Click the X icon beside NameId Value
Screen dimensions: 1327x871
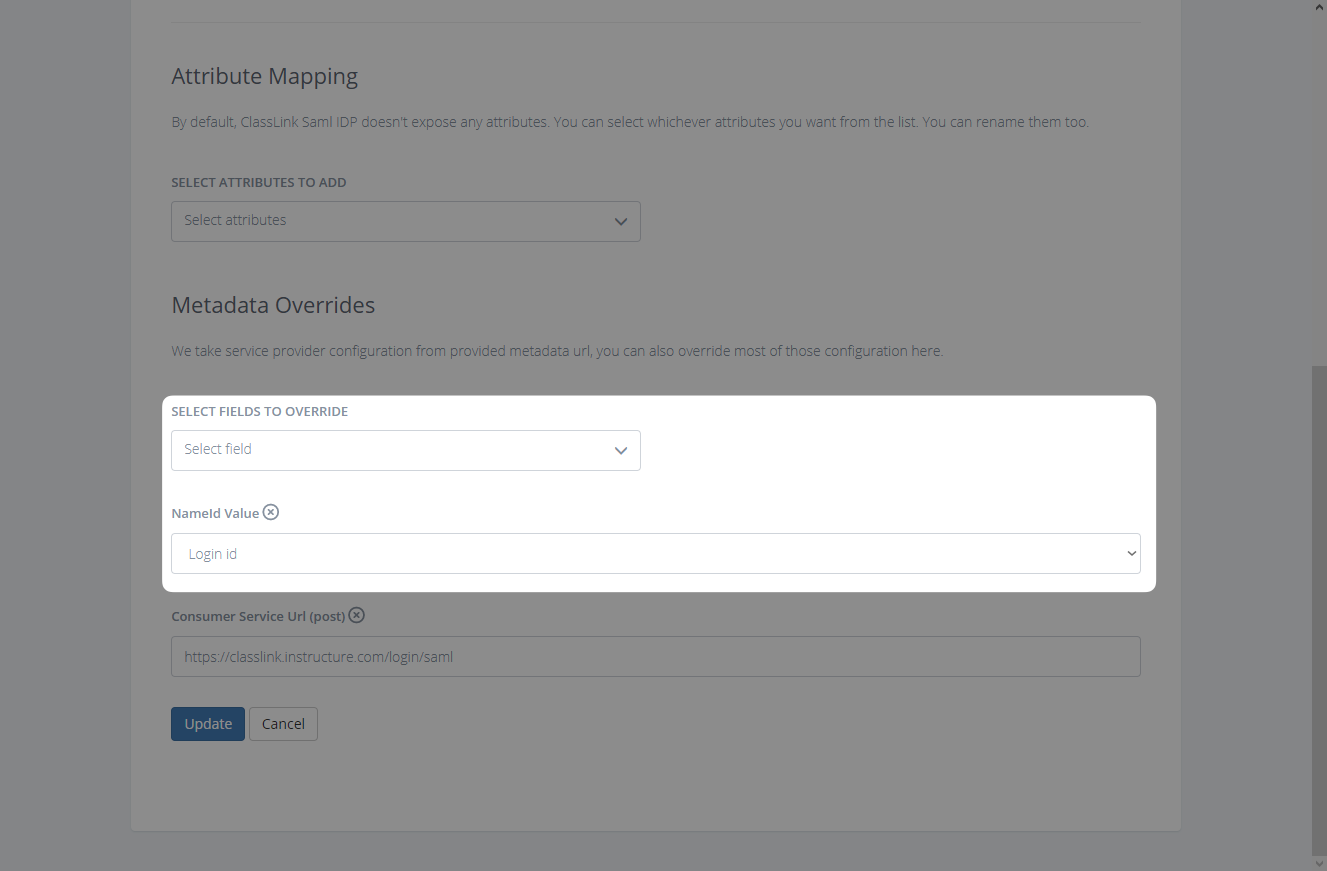click(270, 512)
